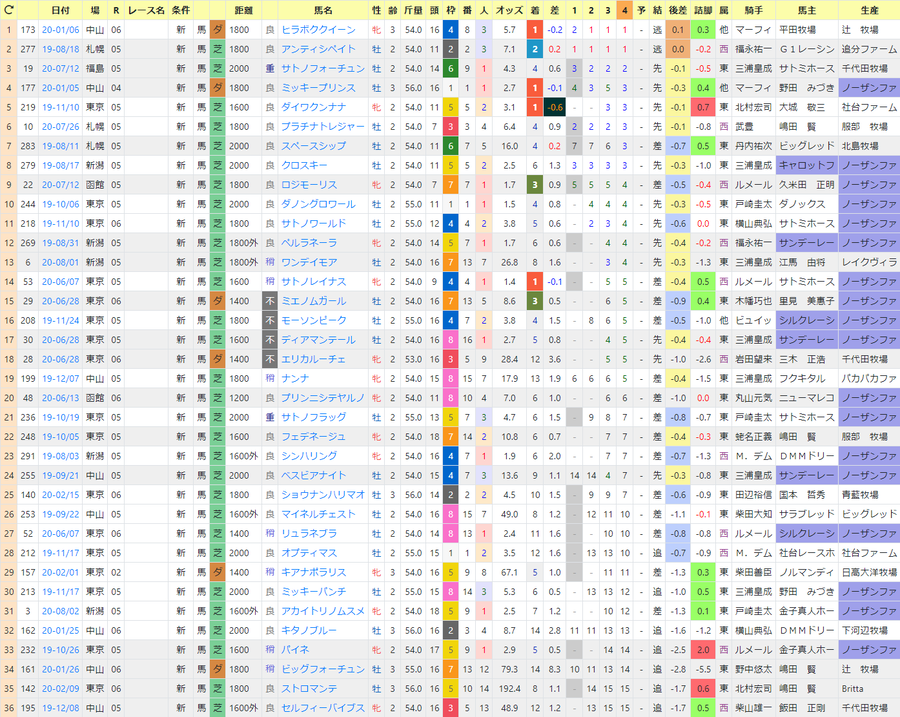
Task: Sort by オッズ column header
Action: coord(509,10)
